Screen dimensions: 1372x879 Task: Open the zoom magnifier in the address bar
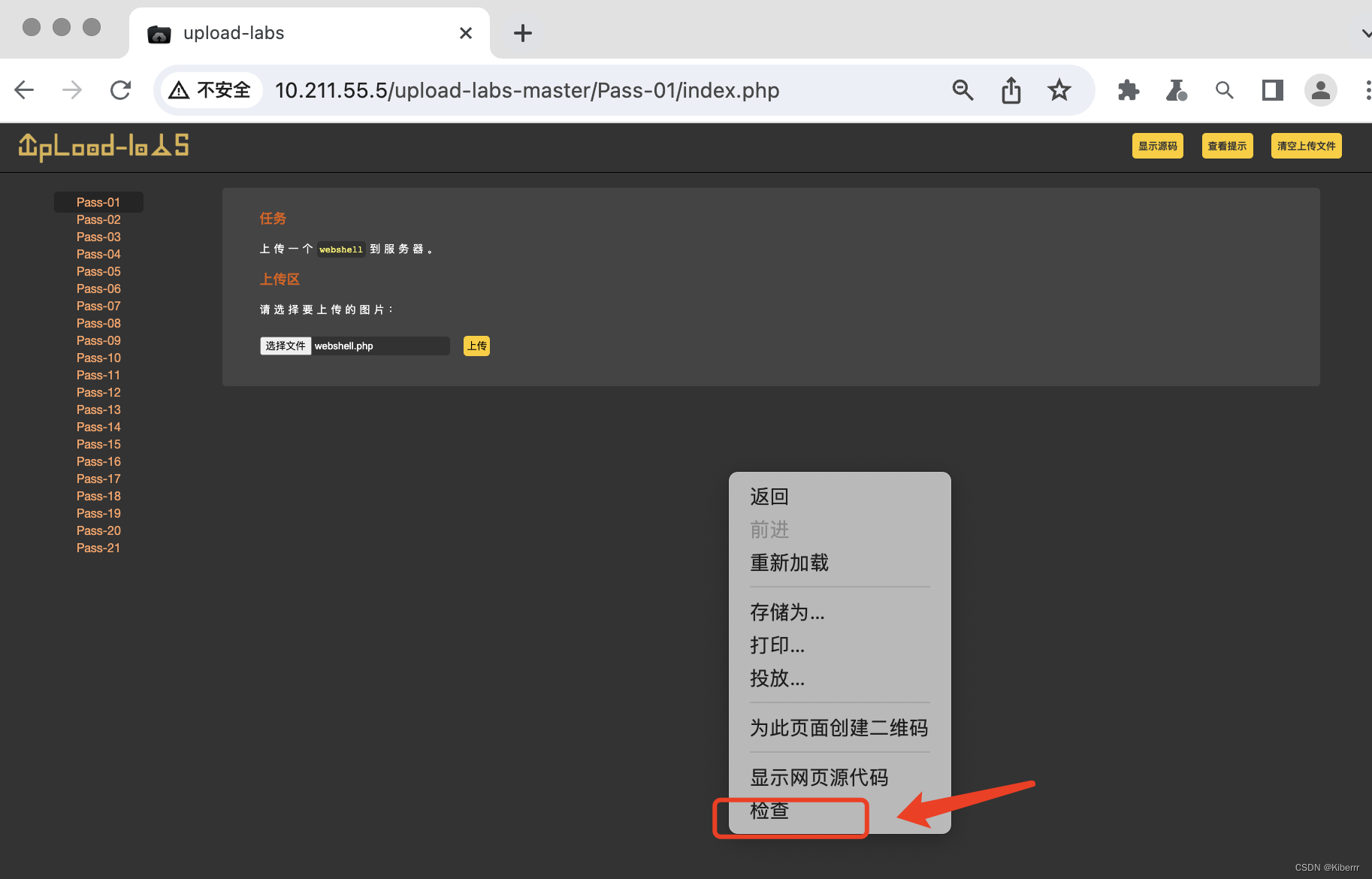963,90
